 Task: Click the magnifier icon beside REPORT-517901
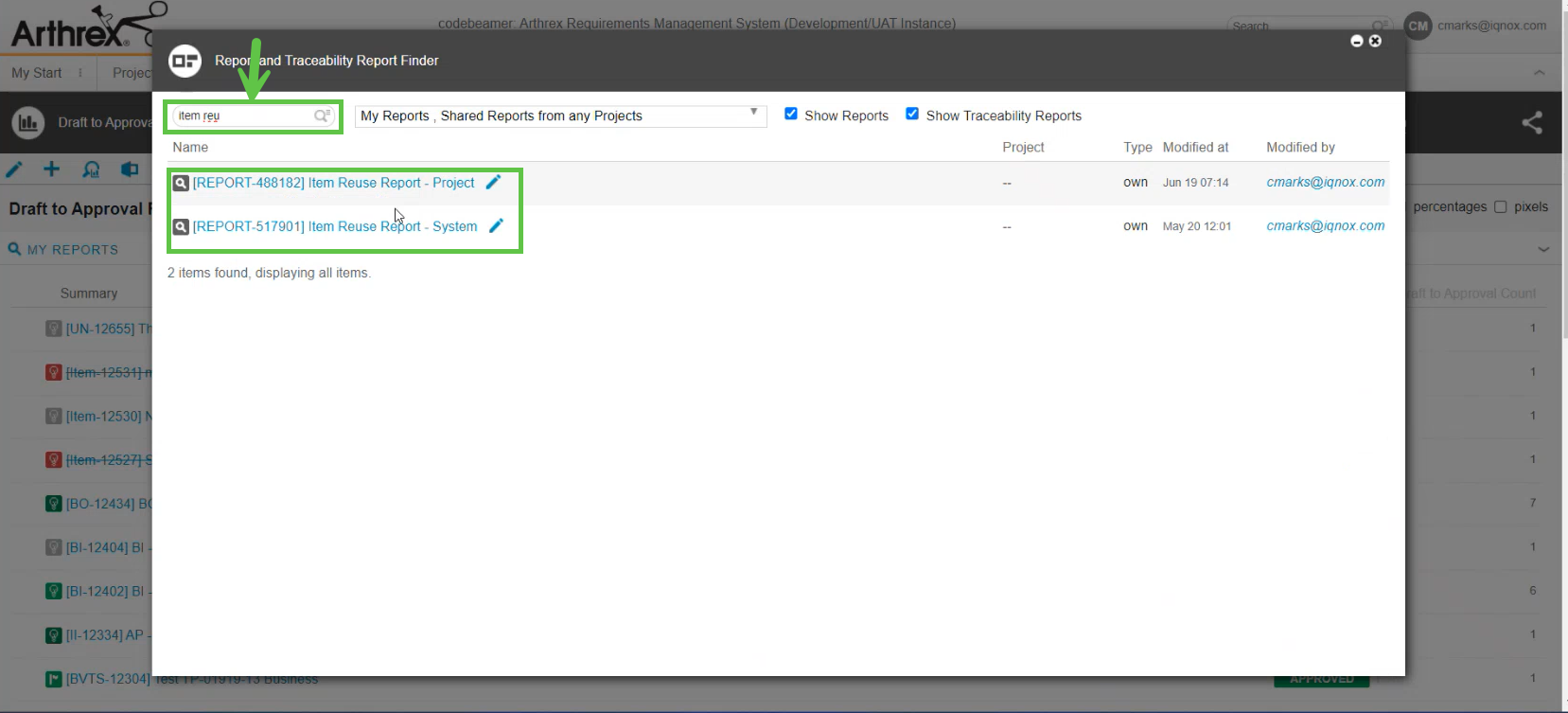tap(181, 226)
